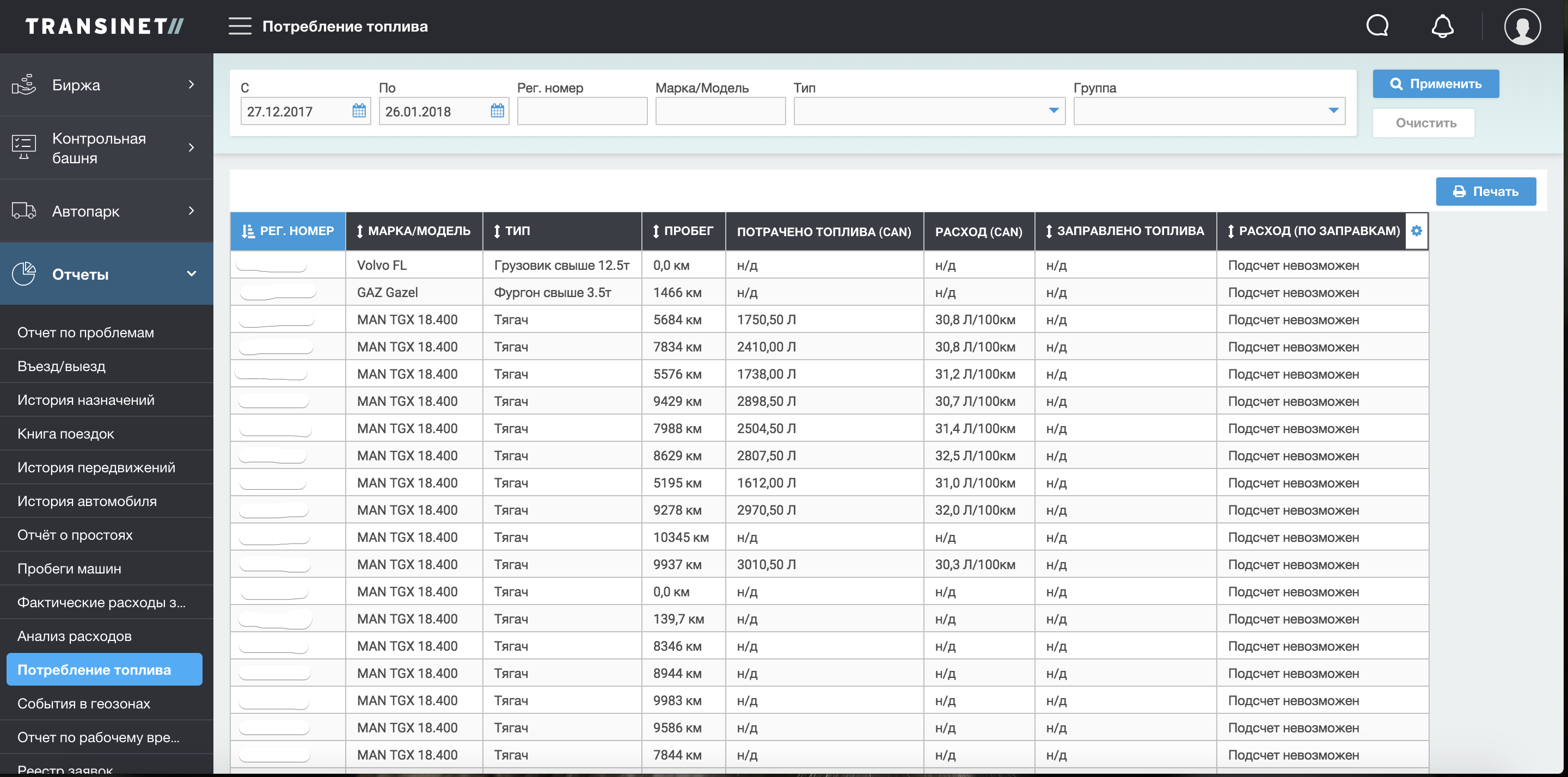Sort table by Пробег column

click(x=683, y=231)
